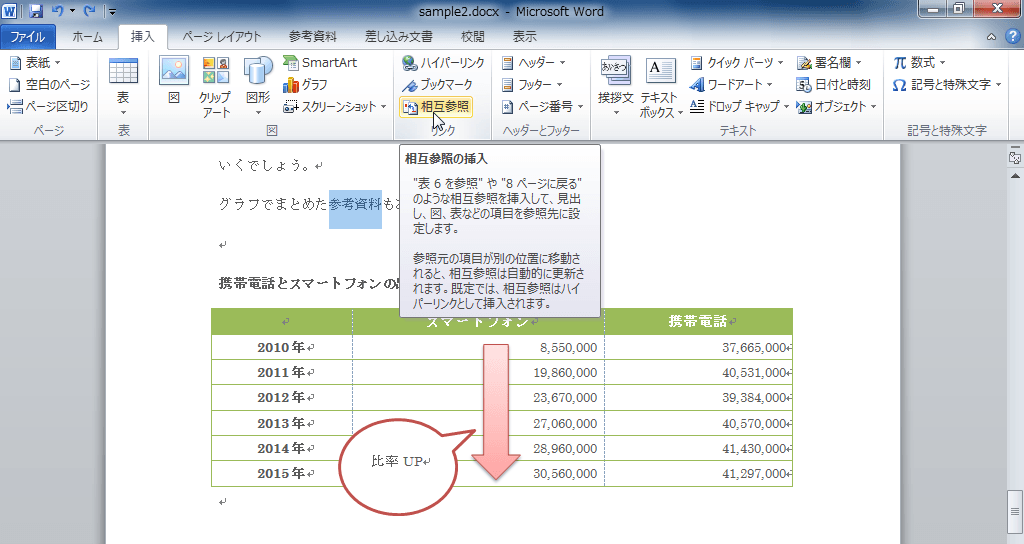
Task: Click the 相互参照 button
Action: pos(436,106)
